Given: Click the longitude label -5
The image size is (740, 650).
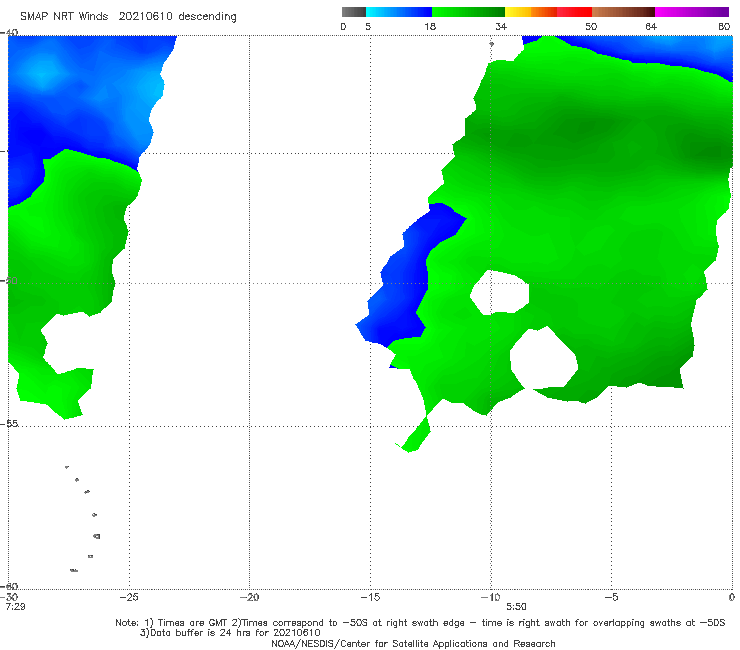Looking at the screenshot, I should tap(611, 597).
